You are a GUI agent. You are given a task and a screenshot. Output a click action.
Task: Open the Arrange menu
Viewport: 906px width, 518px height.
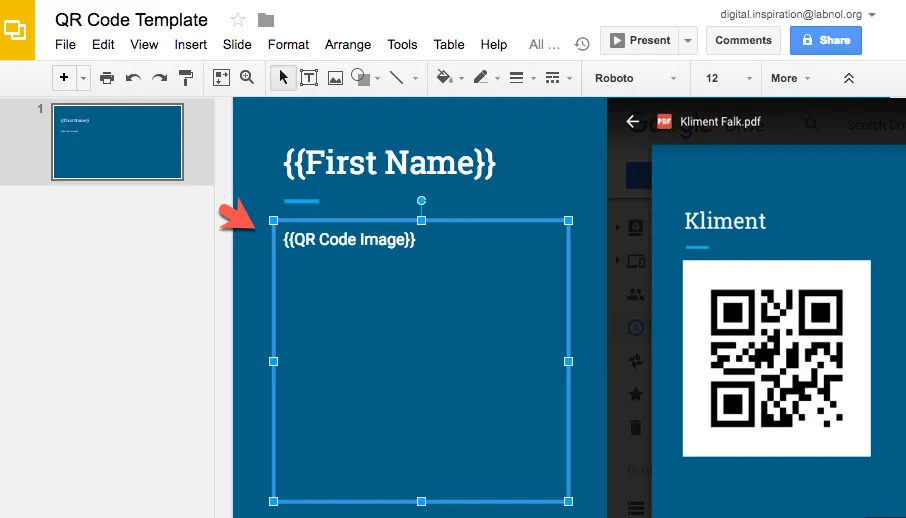[348, 45]
